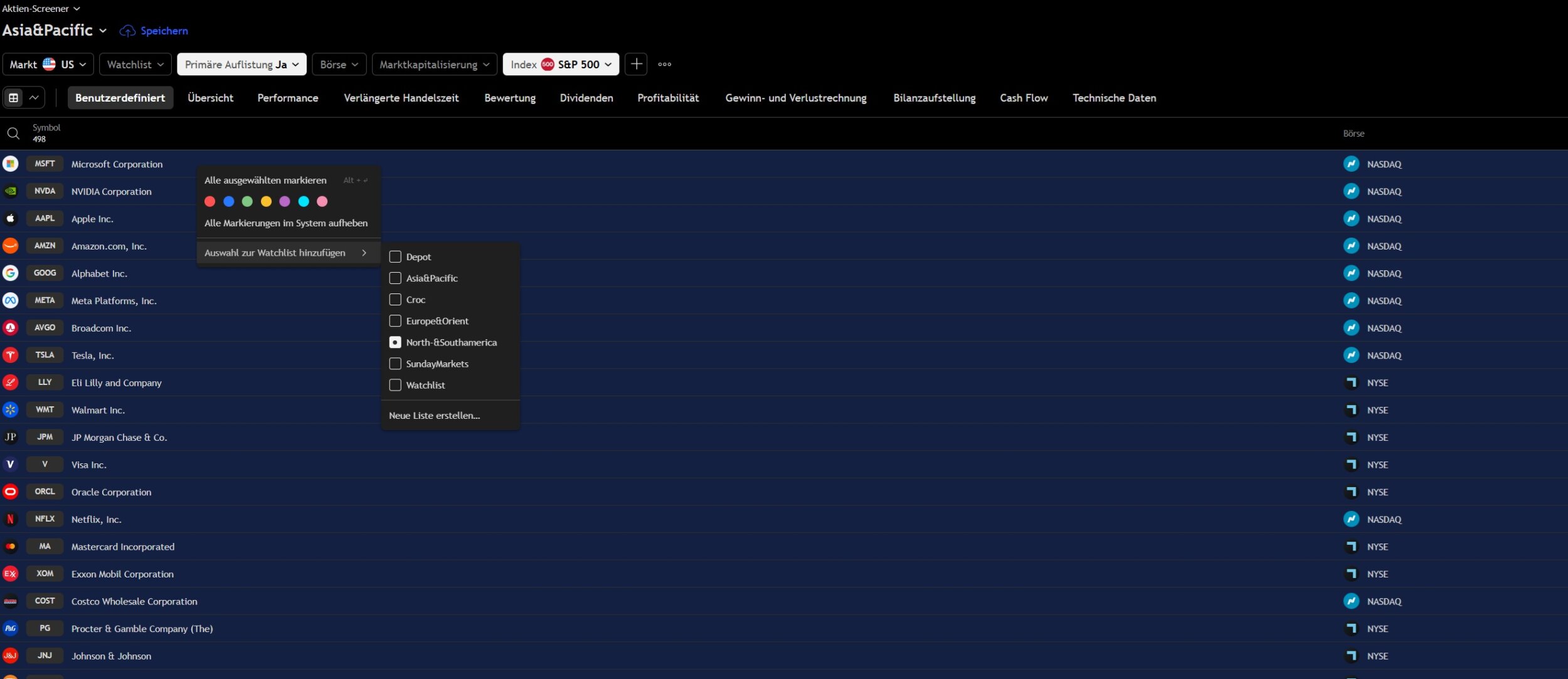Select Alle Markierungen im System aufheben
The height and width of the screenshot is (679, 1568).
[285, 223]
